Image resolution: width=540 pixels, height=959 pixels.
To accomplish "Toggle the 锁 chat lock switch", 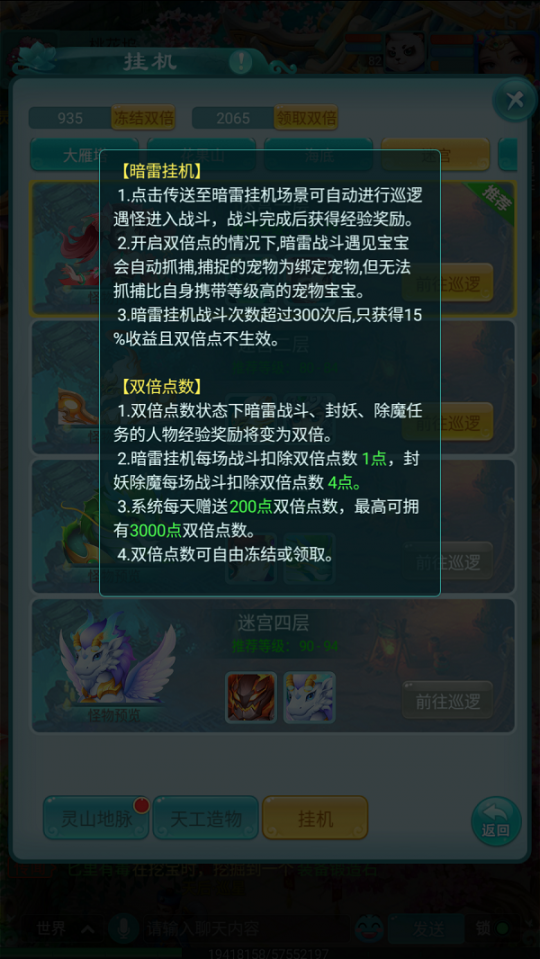I will pyautogui.click(x=492, y=929).
